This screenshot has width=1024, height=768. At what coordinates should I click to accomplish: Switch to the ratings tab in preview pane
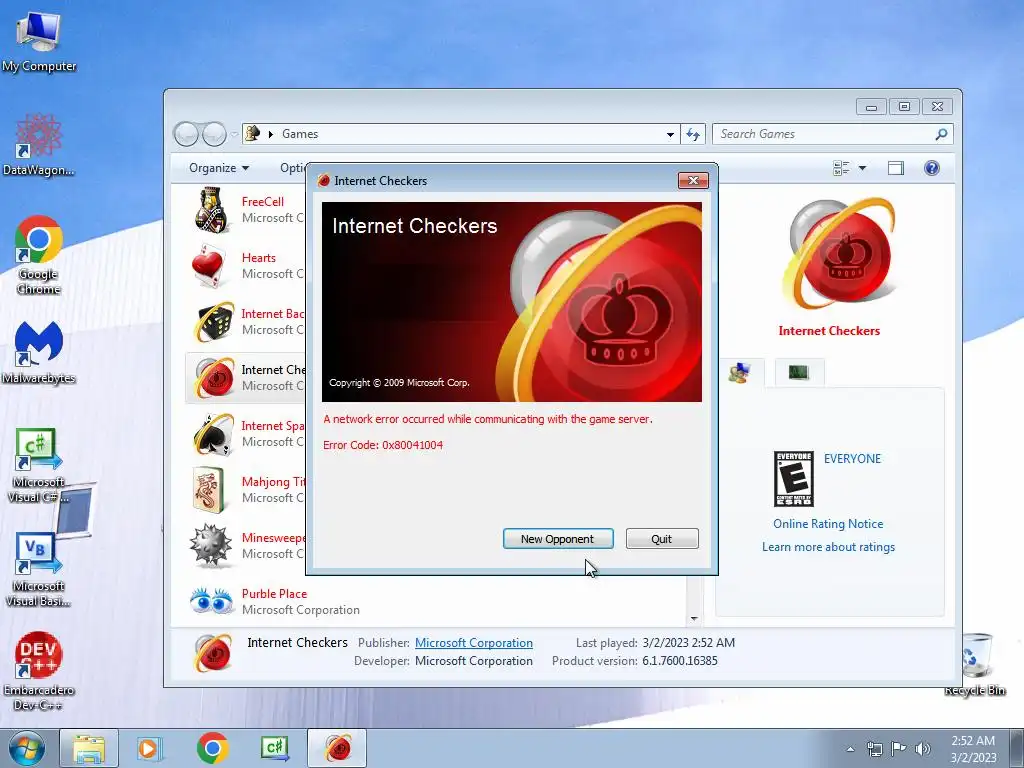740,372
